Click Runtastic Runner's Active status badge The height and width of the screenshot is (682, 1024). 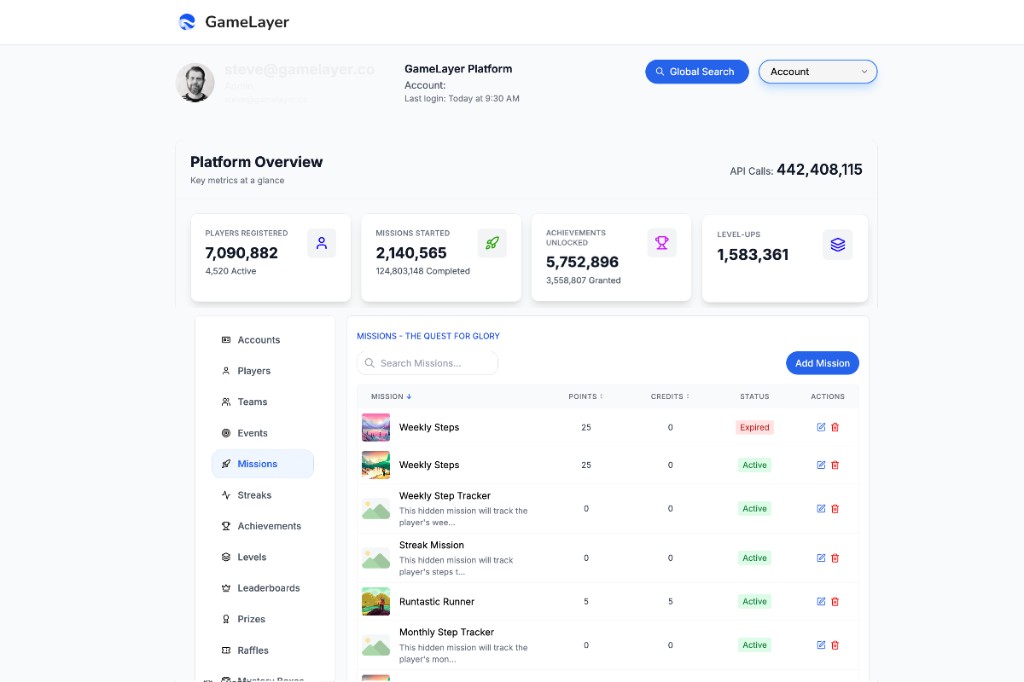point(754,602)
